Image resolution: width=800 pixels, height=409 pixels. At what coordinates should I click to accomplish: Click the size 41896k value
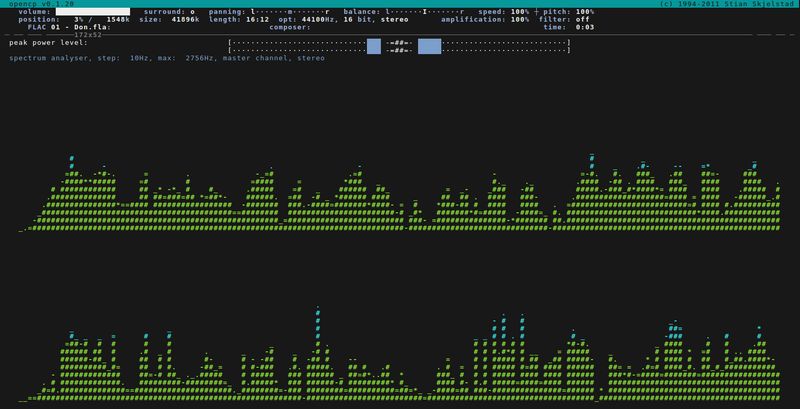click(x=185, y=19)
